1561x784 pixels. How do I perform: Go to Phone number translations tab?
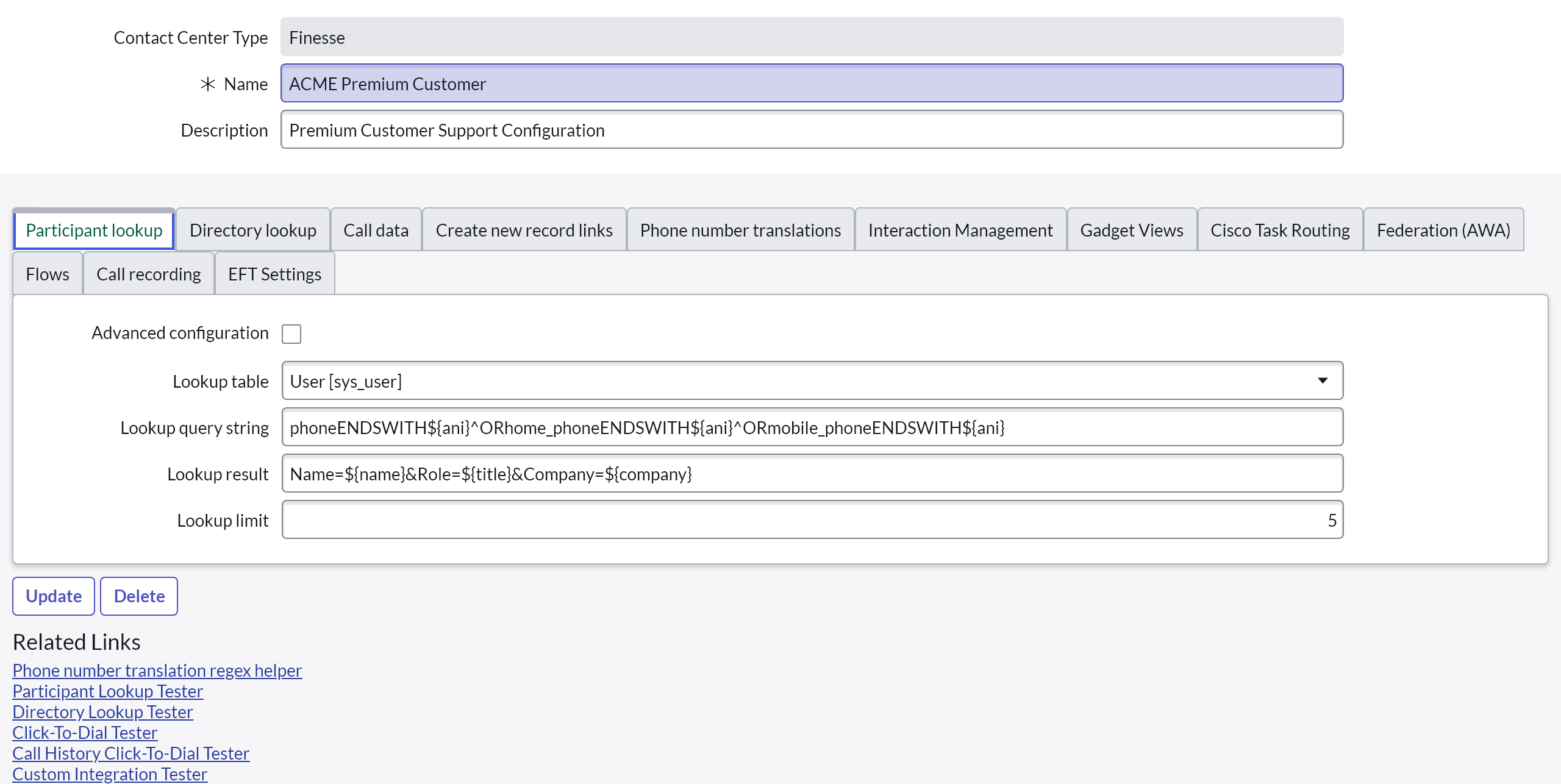740,230
